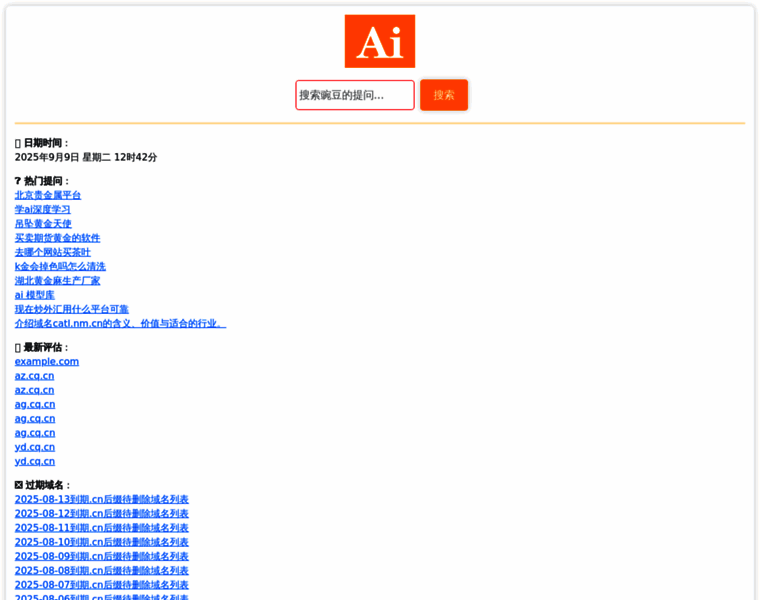Select the 吊坠黄金天使 link
The height and width of the screenshot is (600, 760).
coord(43,223)
